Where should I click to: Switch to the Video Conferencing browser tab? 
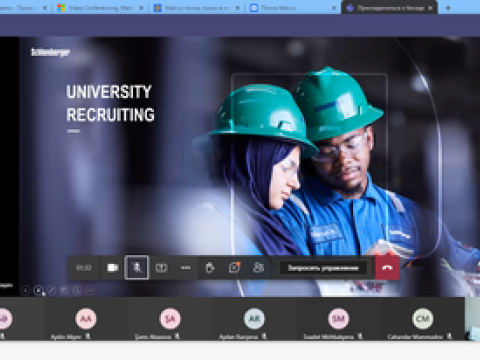point(101,8)
